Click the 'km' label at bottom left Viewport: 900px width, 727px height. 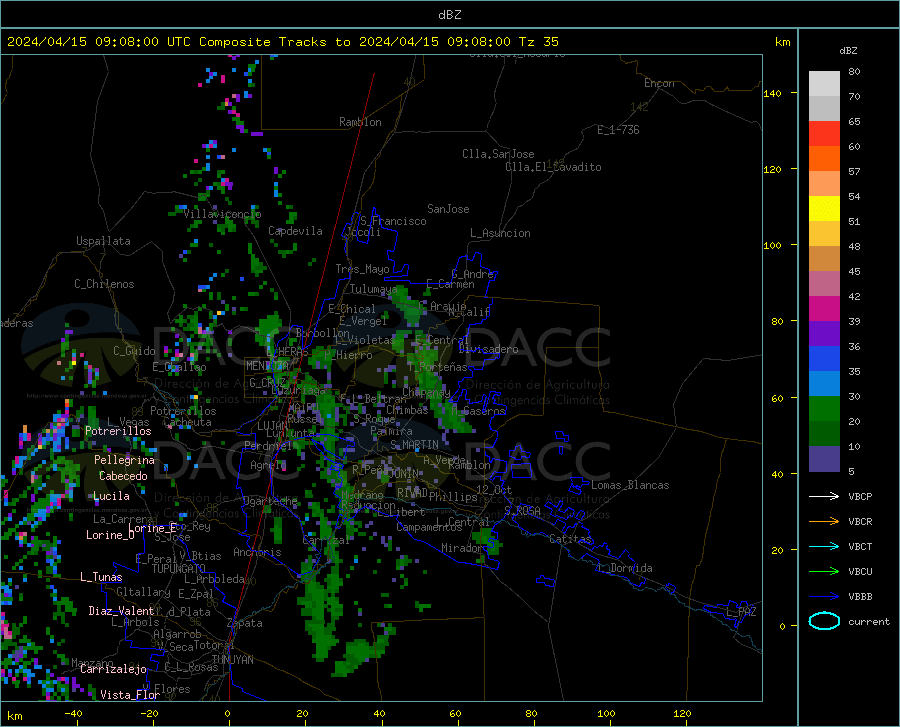14,716
